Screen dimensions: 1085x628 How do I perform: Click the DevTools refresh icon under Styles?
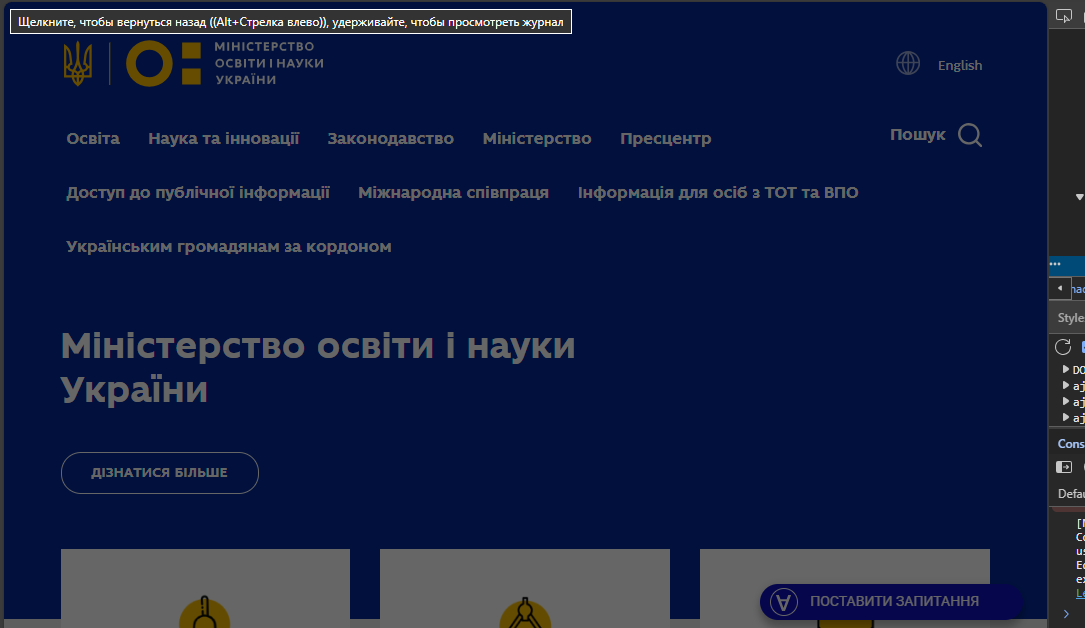(x=1063, y=347)
